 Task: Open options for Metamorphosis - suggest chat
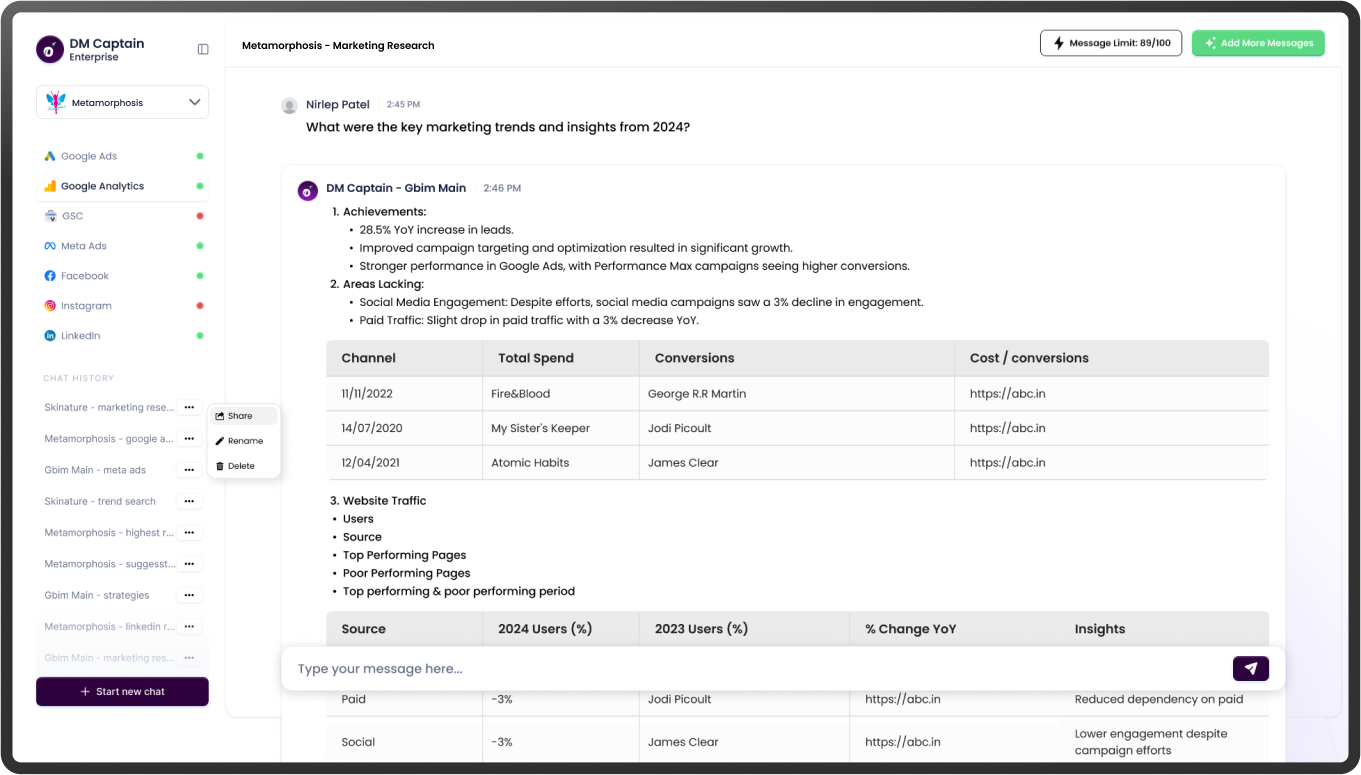coord(189,564)
